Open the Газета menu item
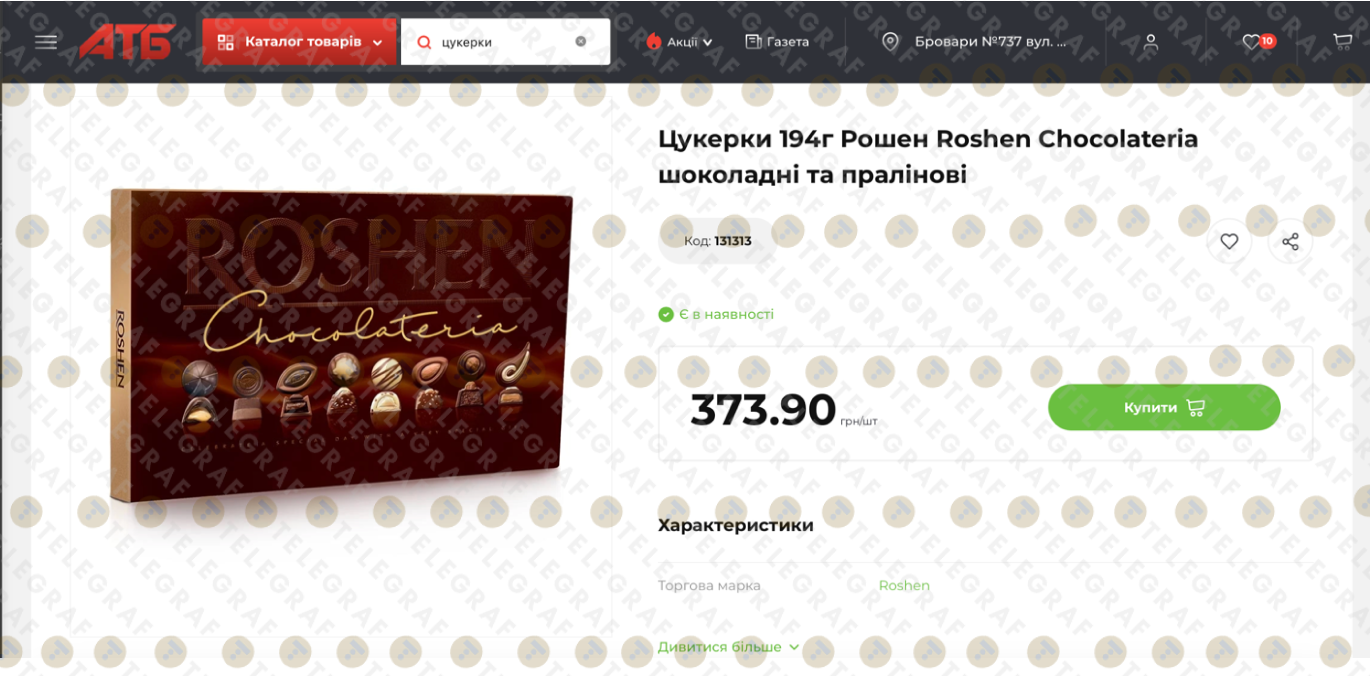The height and width of the screenshot is (676, 1370). (777, 42)
